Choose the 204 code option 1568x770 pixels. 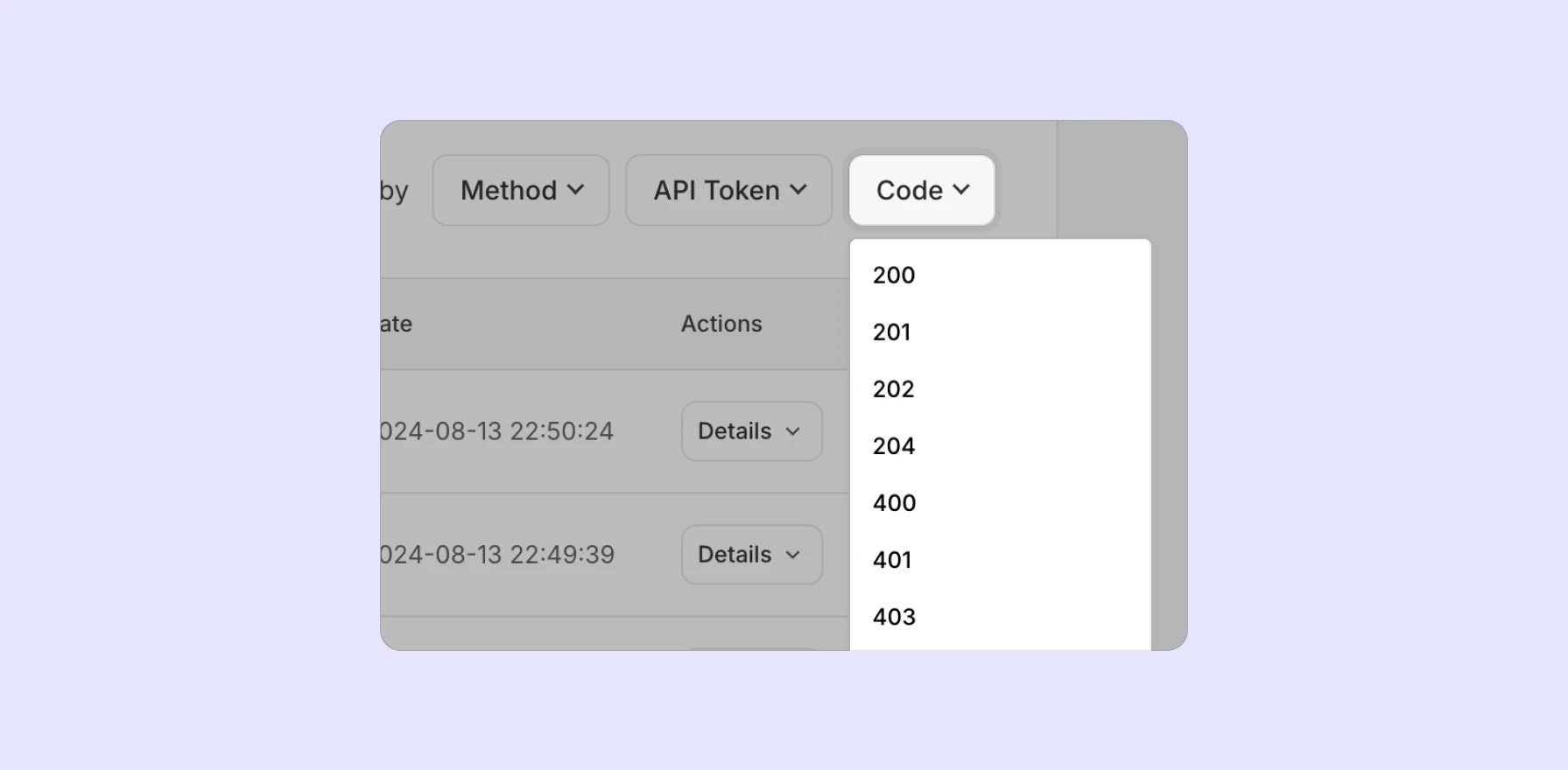[x=894, y=445]
